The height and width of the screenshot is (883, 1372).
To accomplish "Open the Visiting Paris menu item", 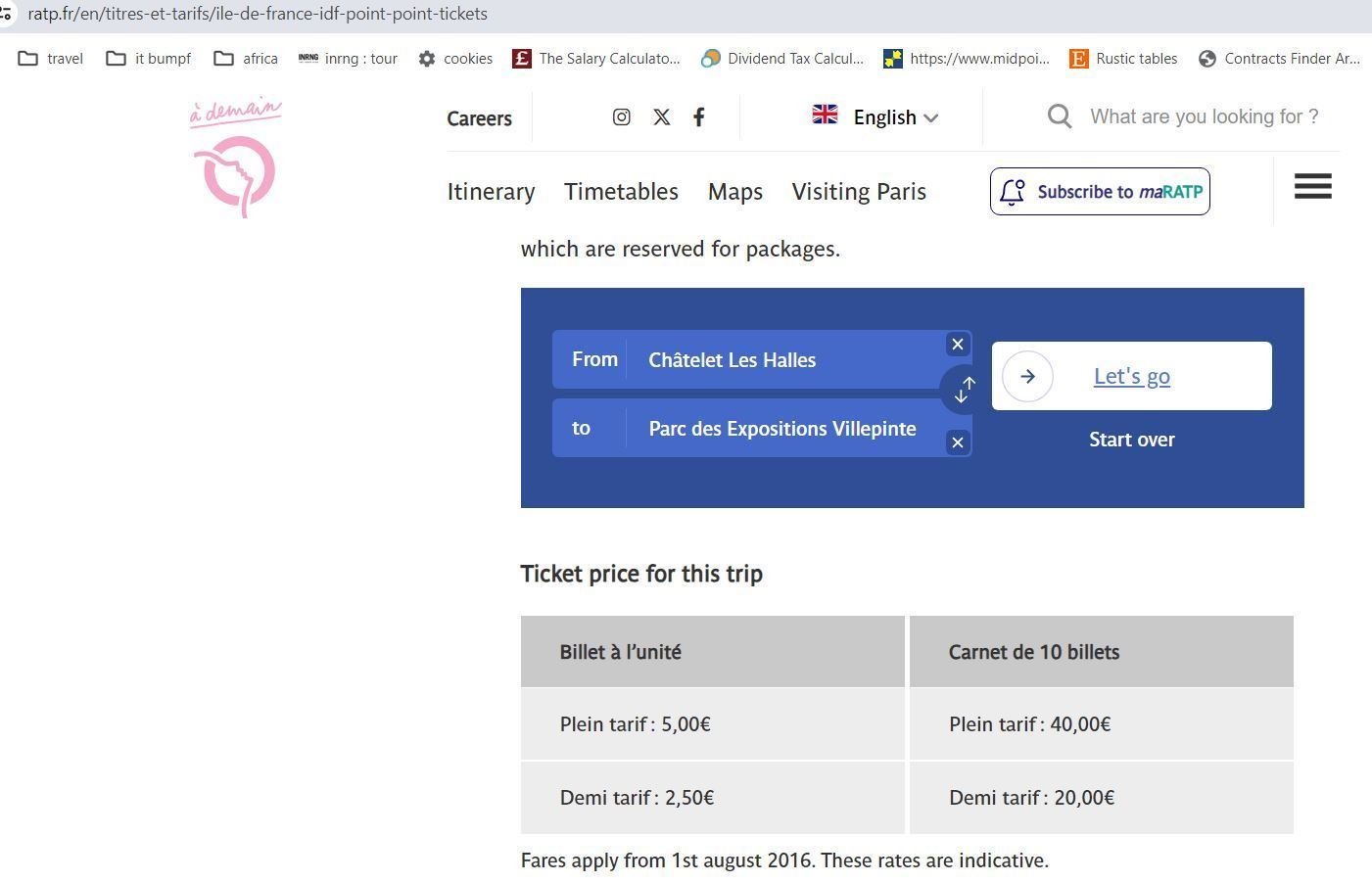I will pos(859,192).
